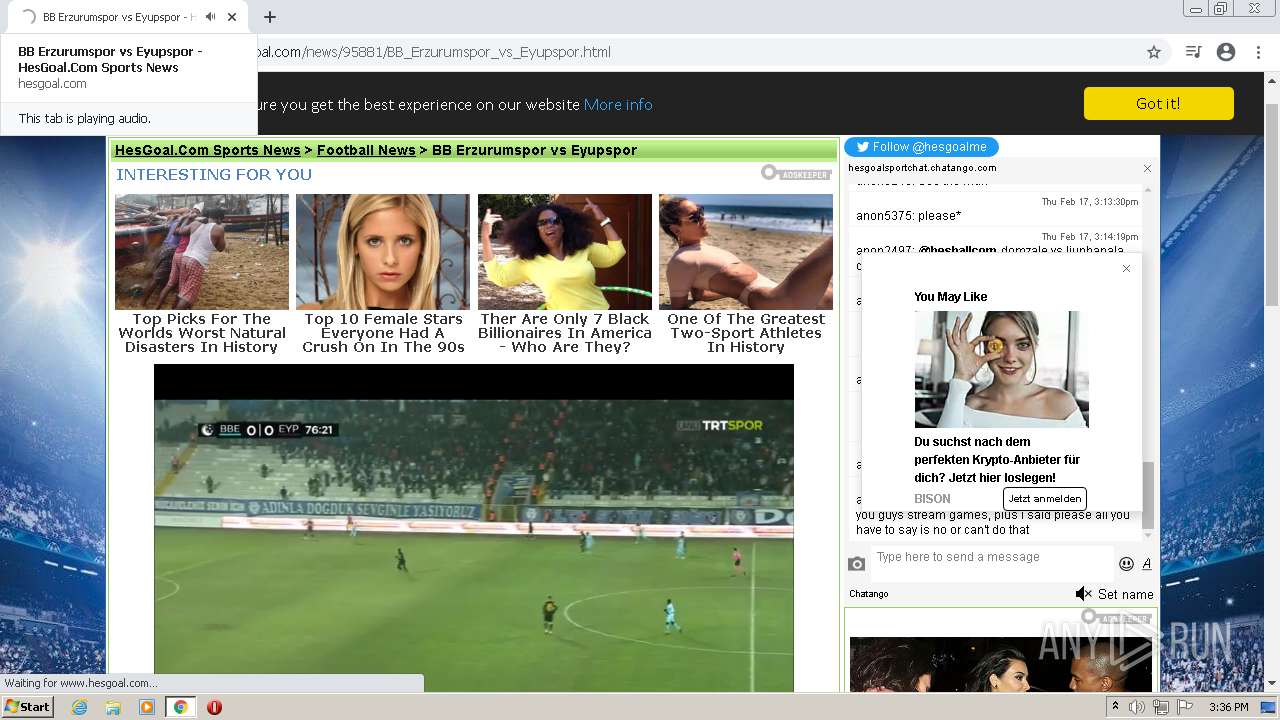Click the camera icon in chat
The height and width of the screenshot is (720, 1280).
[856, 564]
